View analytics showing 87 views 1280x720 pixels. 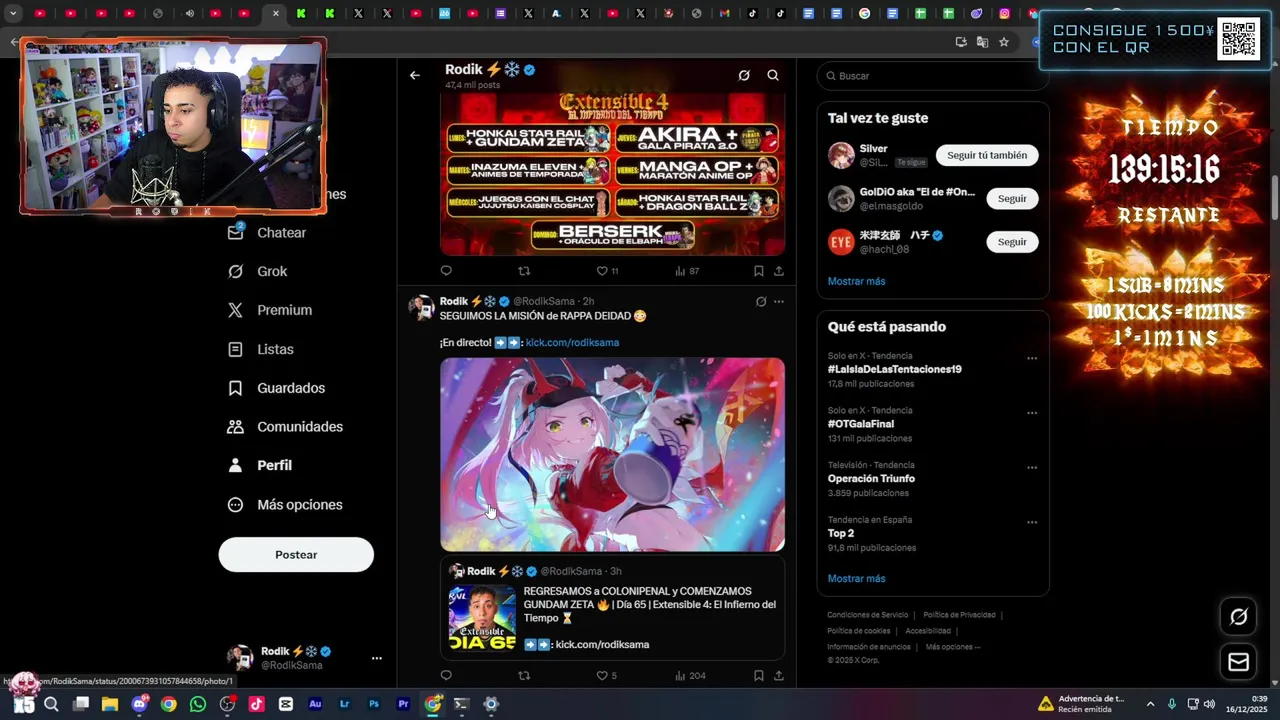[x=687, y=271]
